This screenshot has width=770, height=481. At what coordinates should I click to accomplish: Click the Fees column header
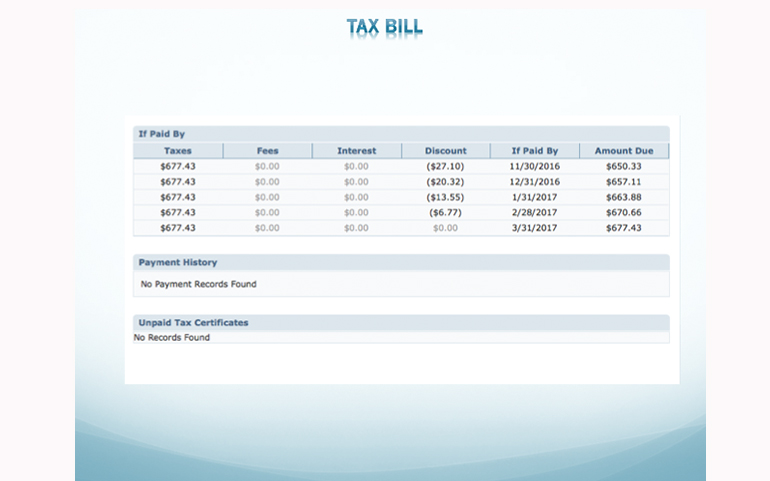(x=267, y=151)
